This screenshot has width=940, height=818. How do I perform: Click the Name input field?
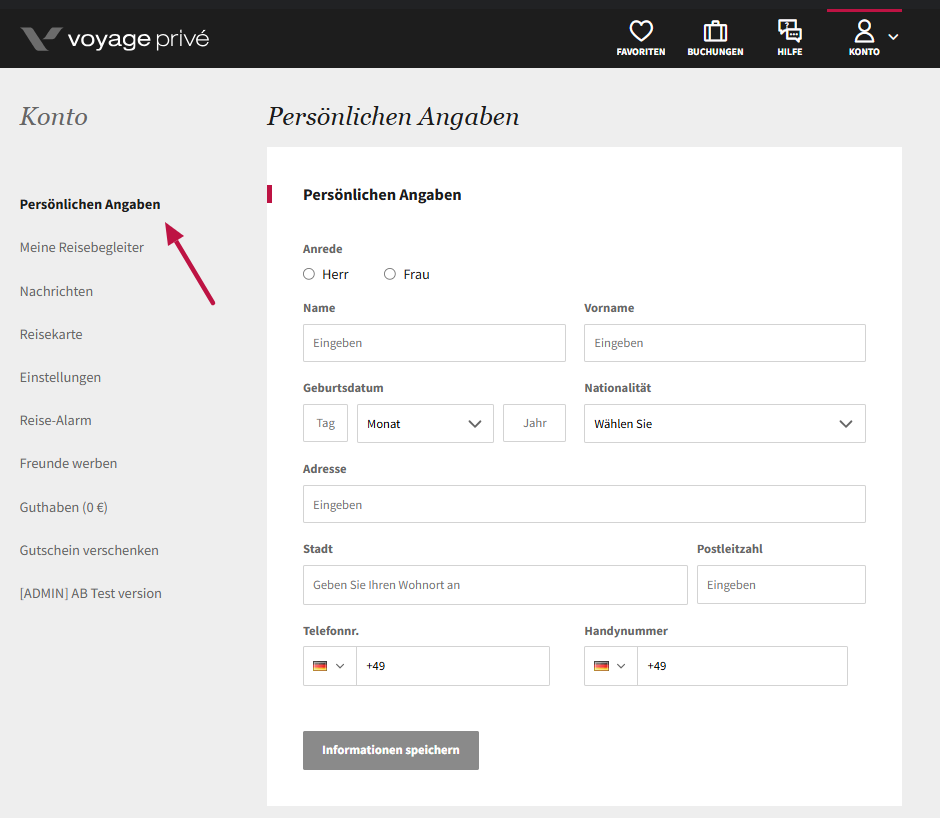pos(434,343)
